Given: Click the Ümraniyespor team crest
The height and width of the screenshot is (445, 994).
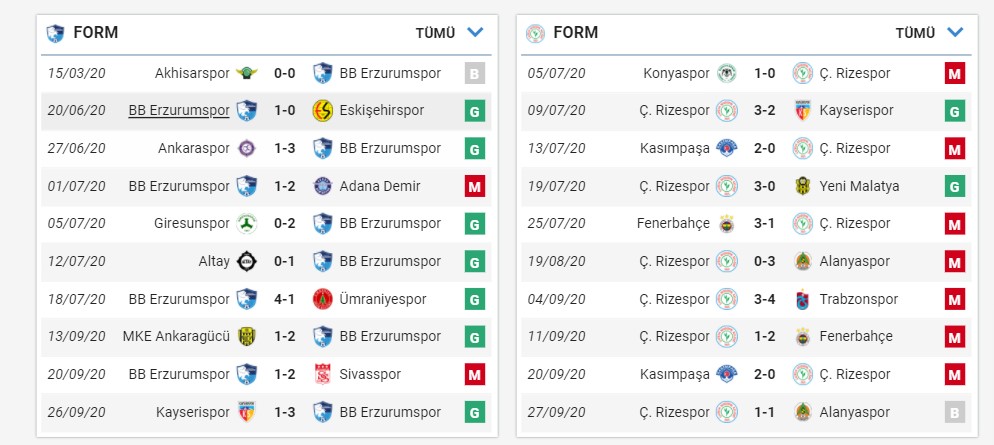Looking at the screenshot, I should point(322,298).
